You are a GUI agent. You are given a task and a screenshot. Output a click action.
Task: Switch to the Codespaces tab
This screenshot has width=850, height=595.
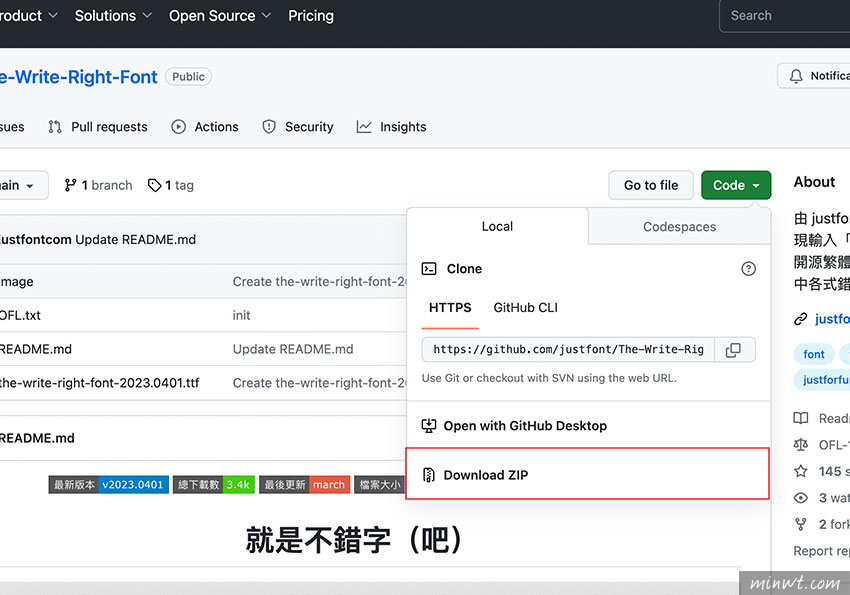pos(679,227)
